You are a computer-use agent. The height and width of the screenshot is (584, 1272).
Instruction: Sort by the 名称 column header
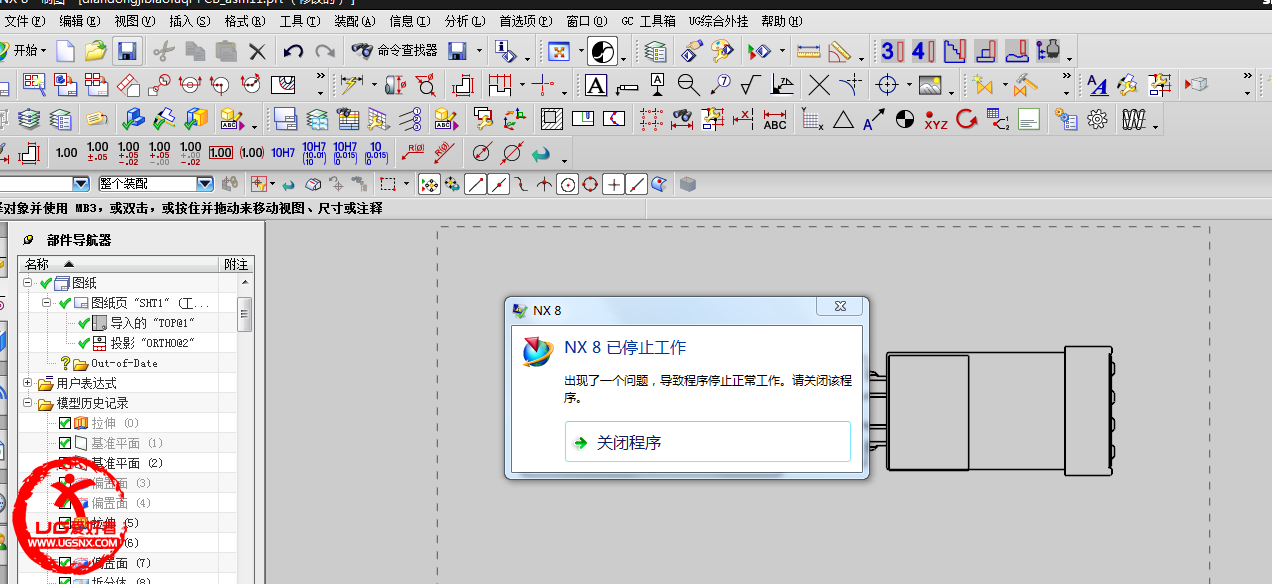click(x=120, y=264)
